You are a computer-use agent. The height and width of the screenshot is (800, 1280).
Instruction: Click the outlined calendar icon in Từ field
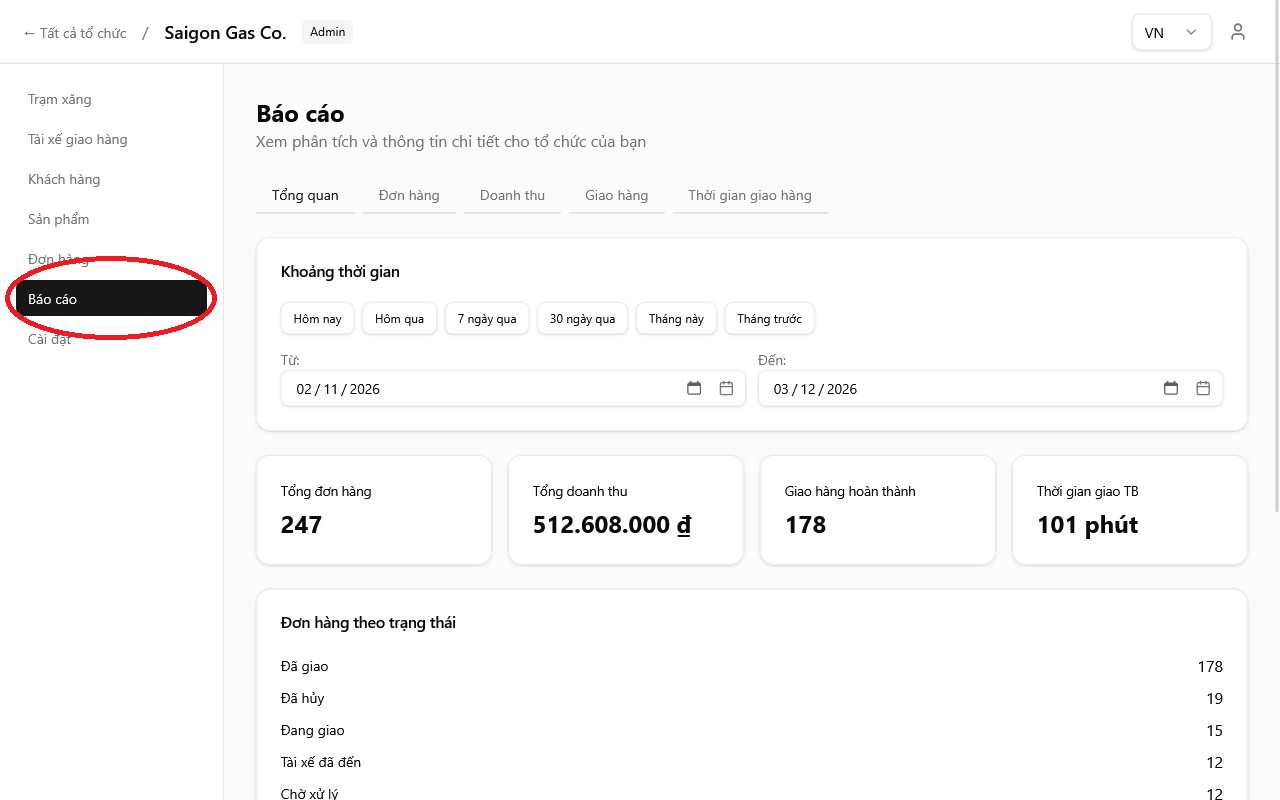click(x=727, y=389)
